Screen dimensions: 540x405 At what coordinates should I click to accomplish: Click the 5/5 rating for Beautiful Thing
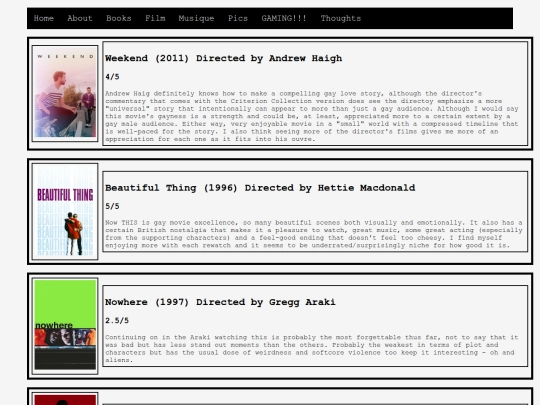[112, 206]
